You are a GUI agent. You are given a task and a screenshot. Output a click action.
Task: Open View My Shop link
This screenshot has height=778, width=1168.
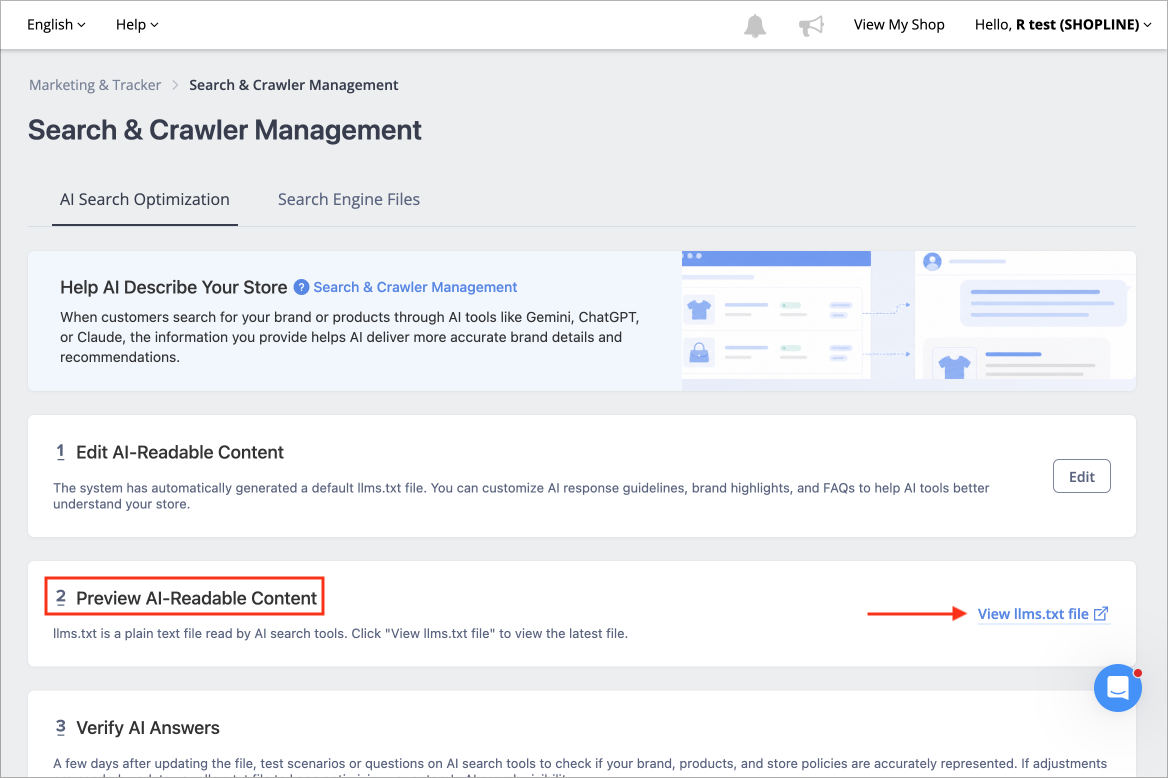899,25
